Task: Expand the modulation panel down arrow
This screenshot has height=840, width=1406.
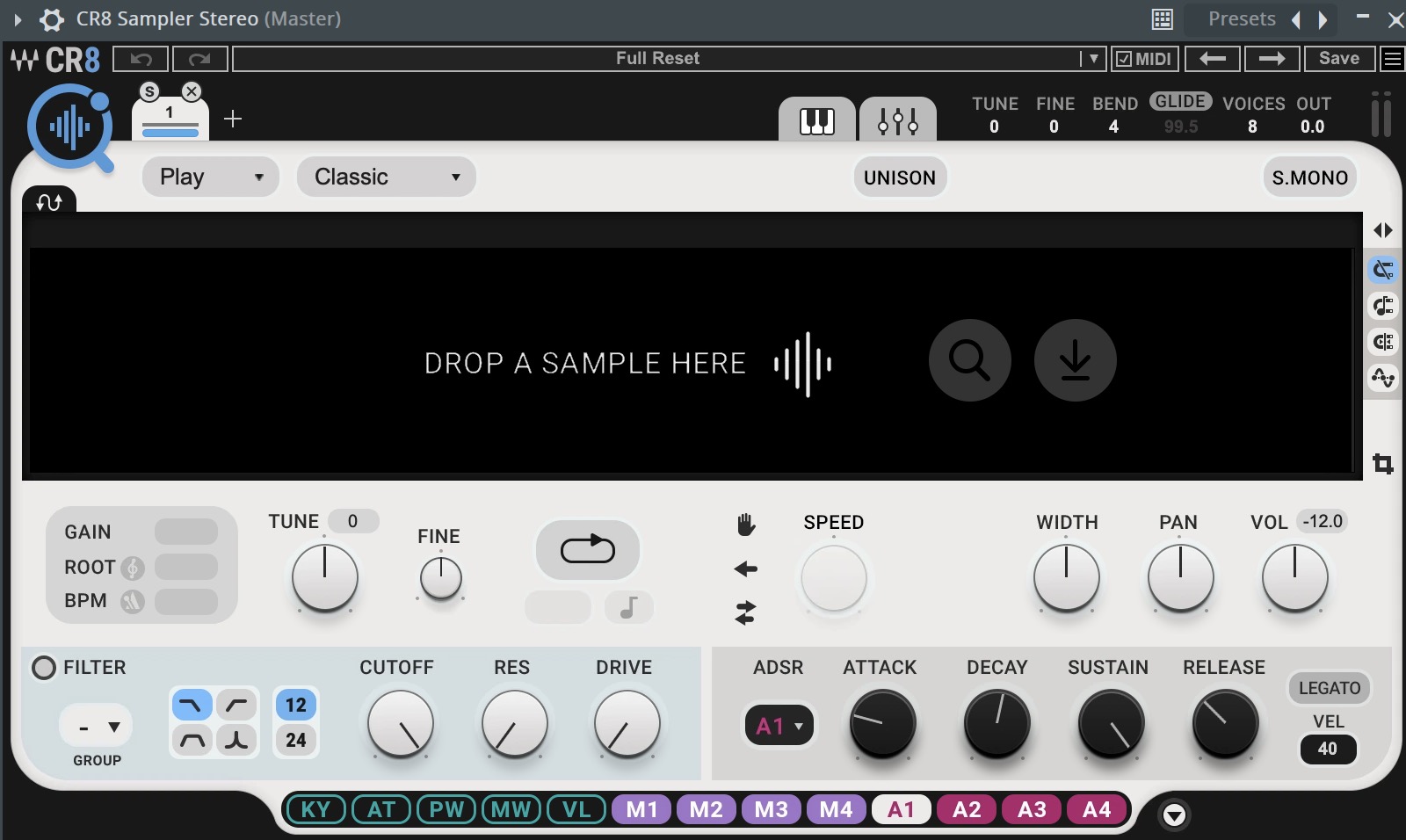Action: click(x=1175, y=815)
